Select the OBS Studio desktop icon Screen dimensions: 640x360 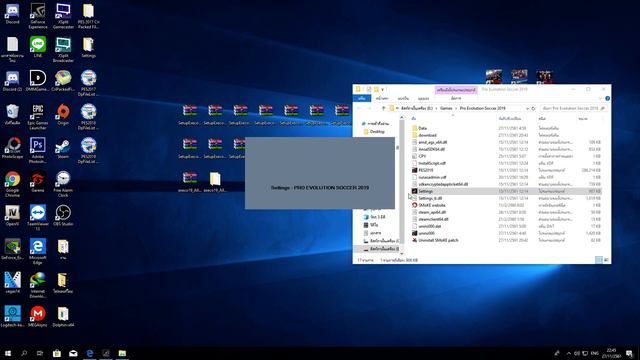63,215
